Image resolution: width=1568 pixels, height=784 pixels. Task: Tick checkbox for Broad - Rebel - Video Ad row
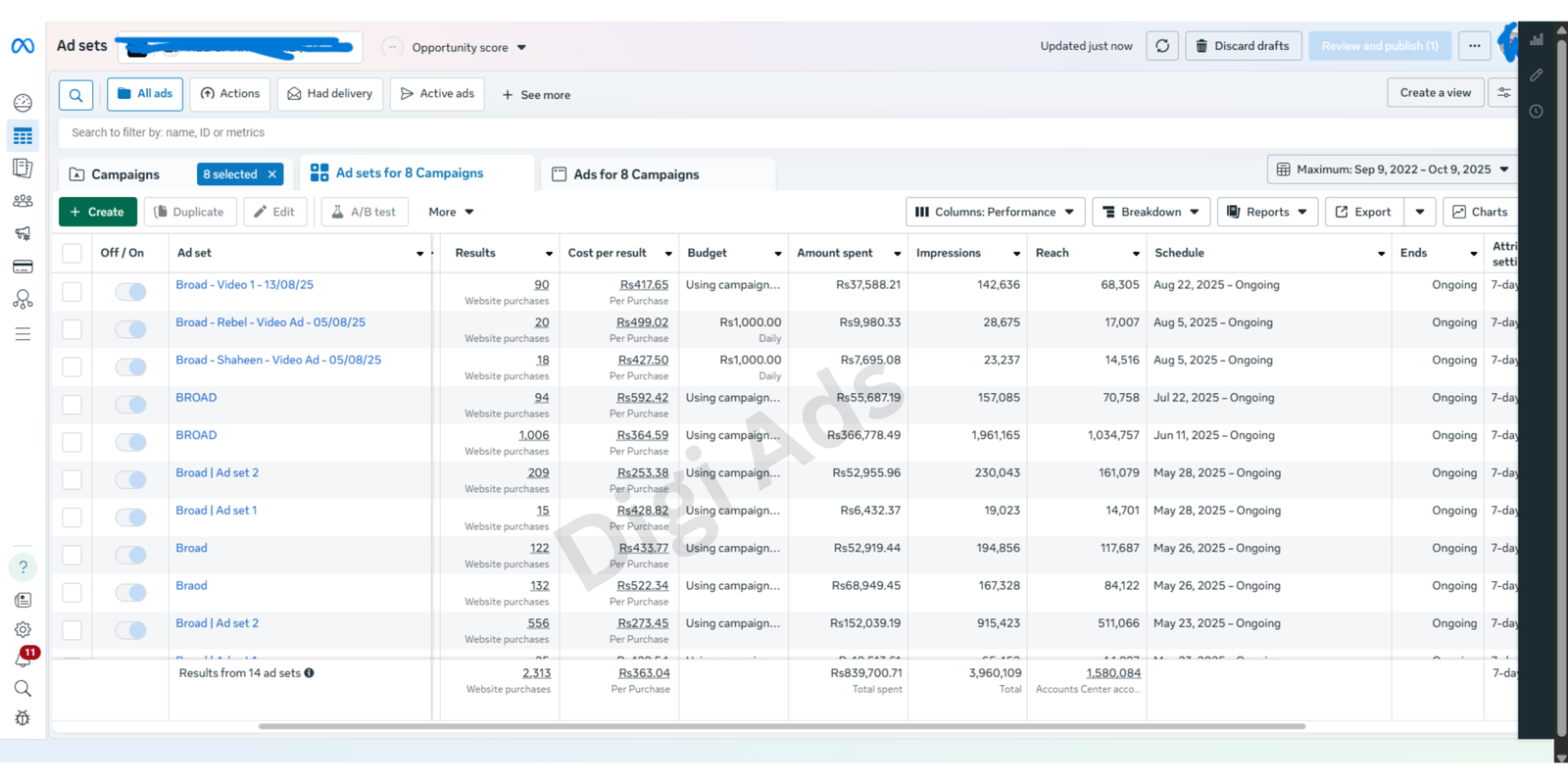(72, 329)
